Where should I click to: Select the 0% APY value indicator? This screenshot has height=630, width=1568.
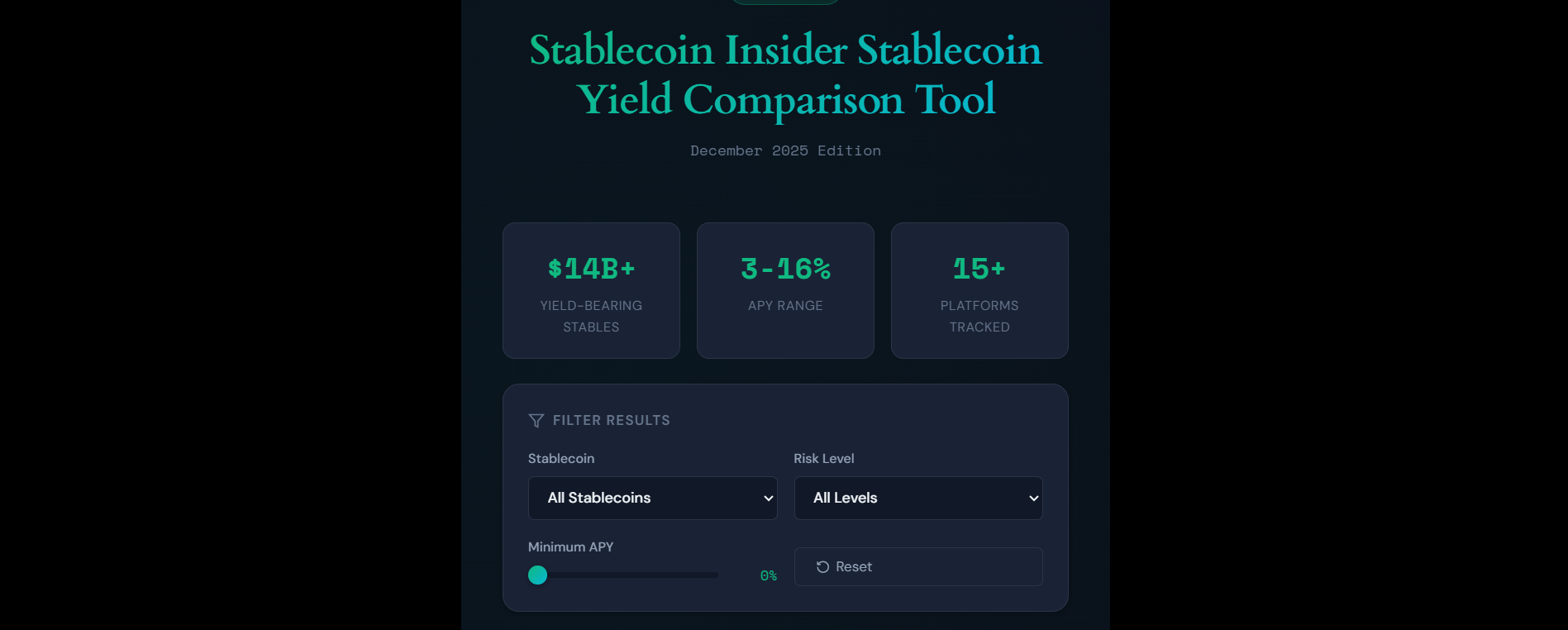(769, 575)
